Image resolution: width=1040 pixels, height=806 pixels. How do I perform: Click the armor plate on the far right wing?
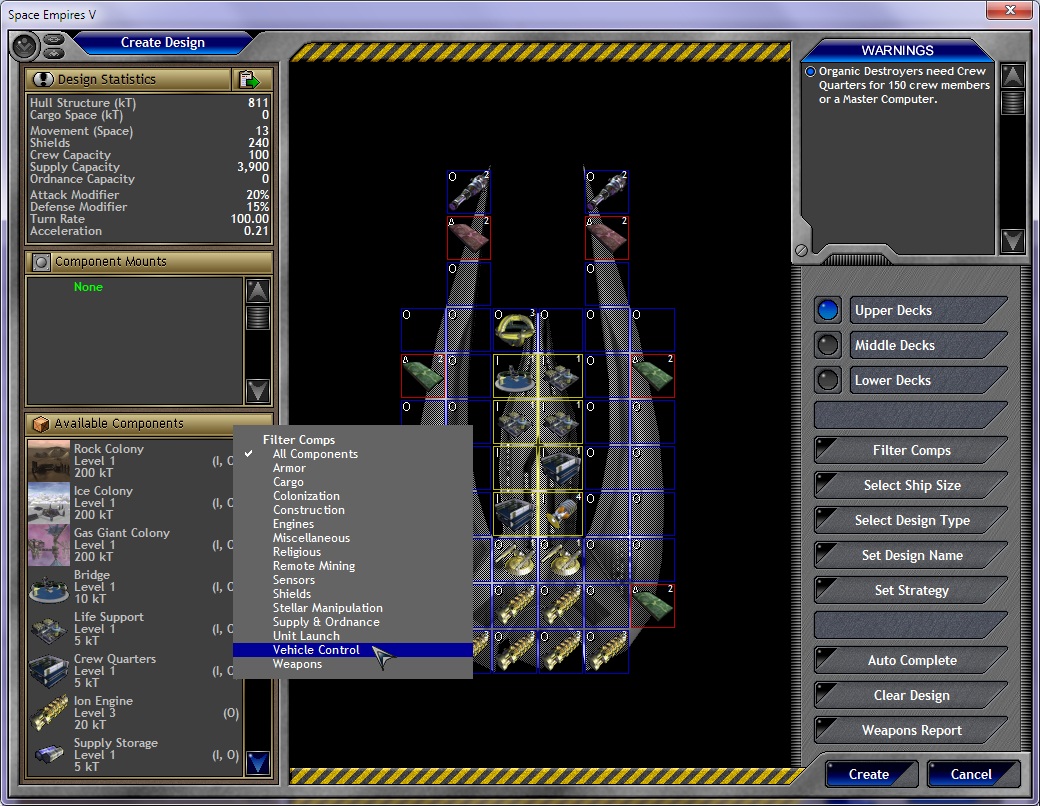[653, 375]
